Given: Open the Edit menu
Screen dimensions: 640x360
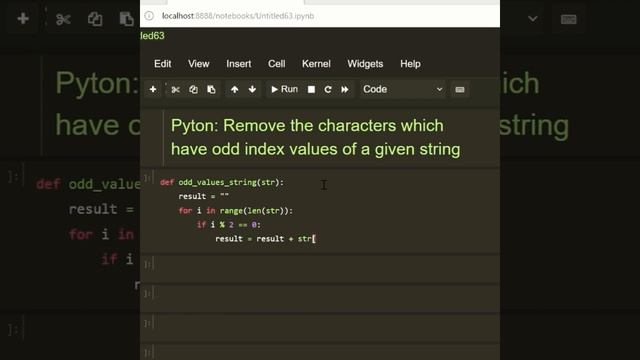Looking at the screenshot, I should [162, 64].
